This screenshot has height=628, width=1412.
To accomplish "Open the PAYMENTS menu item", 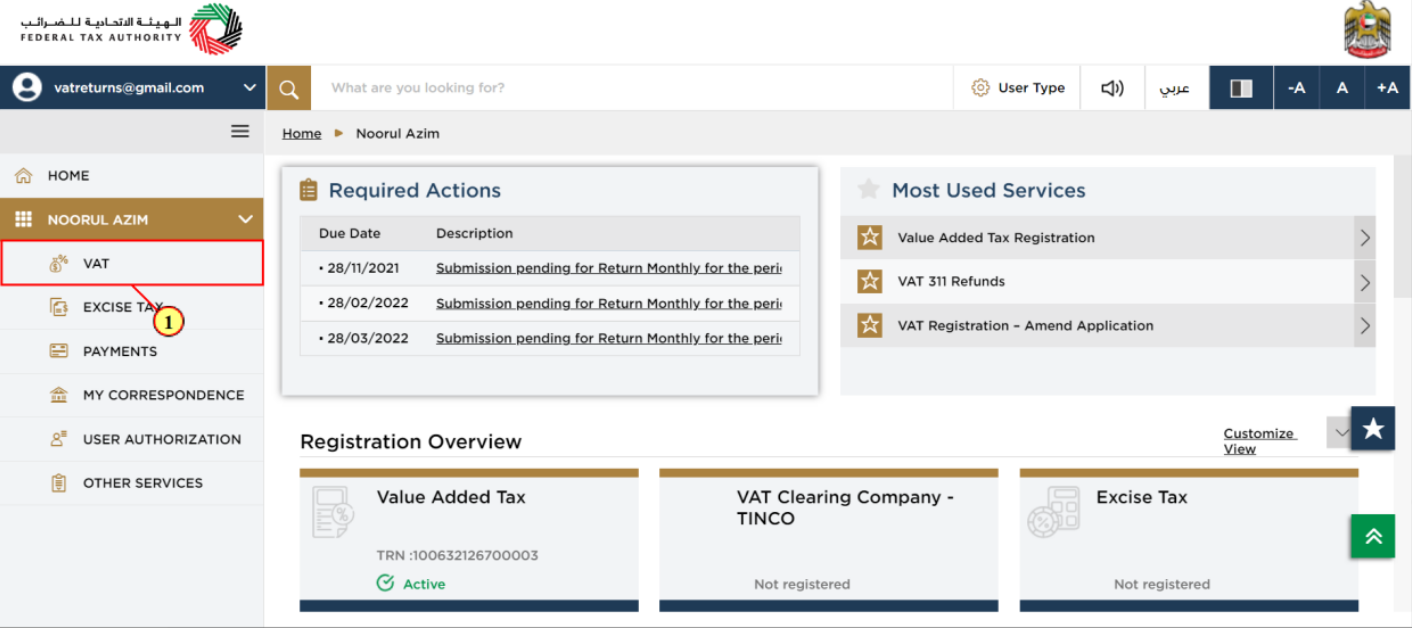I will 132,351.
